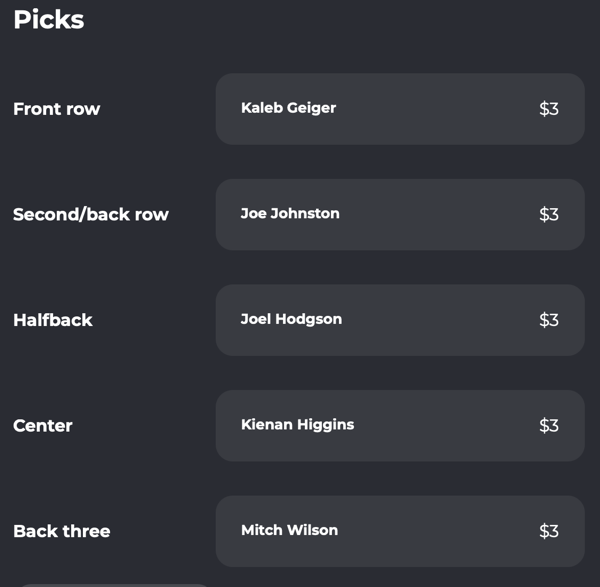Click the Back three position label
Image resolution: width=600 pixels, height=587 pixels.
click(62, 531)
